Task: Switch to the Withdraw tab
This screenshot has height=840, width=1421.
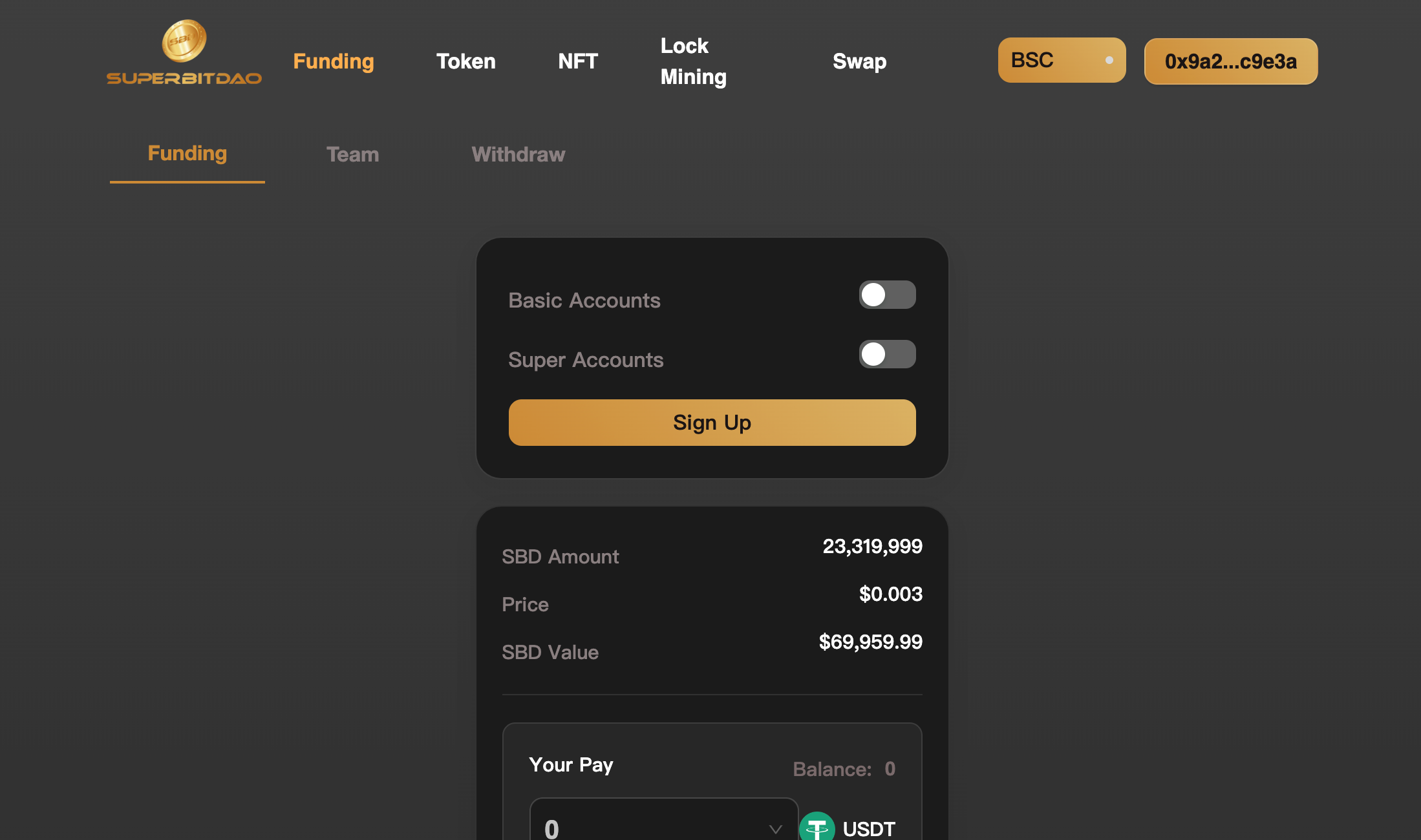Action: (x=518, y=154)
